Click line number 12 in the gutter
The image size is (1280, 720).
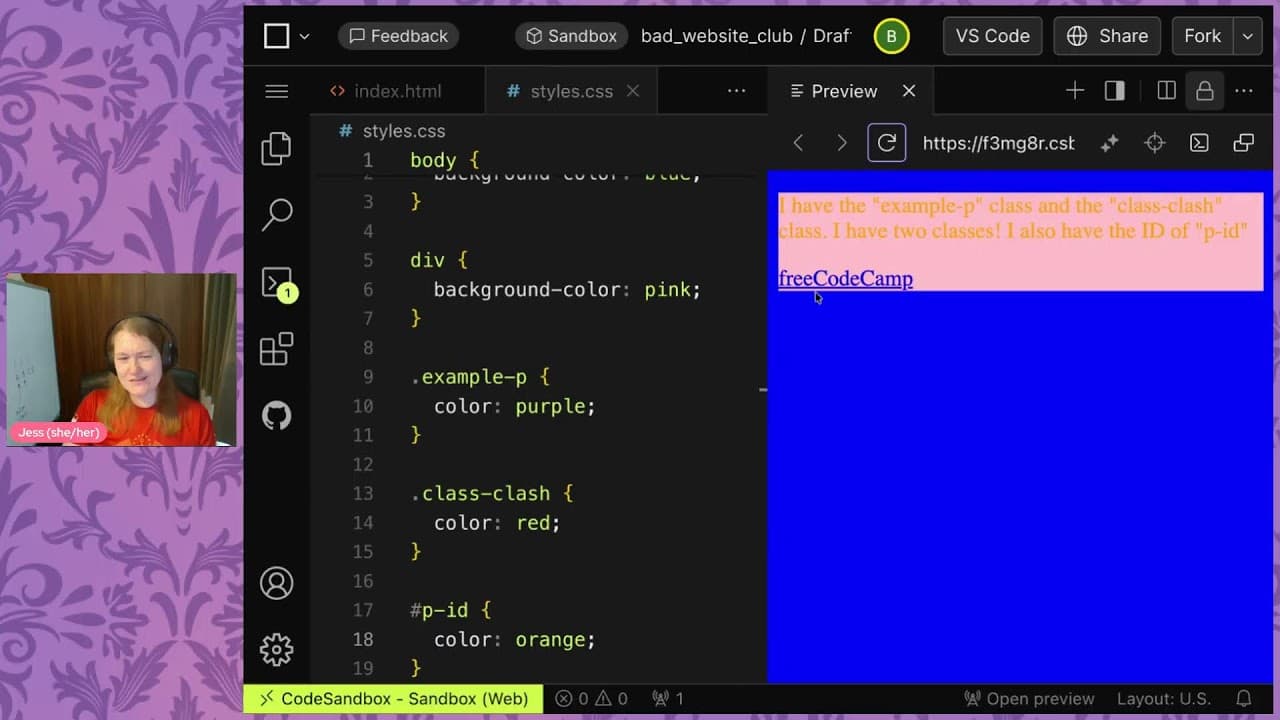click(x=362, y=464)
